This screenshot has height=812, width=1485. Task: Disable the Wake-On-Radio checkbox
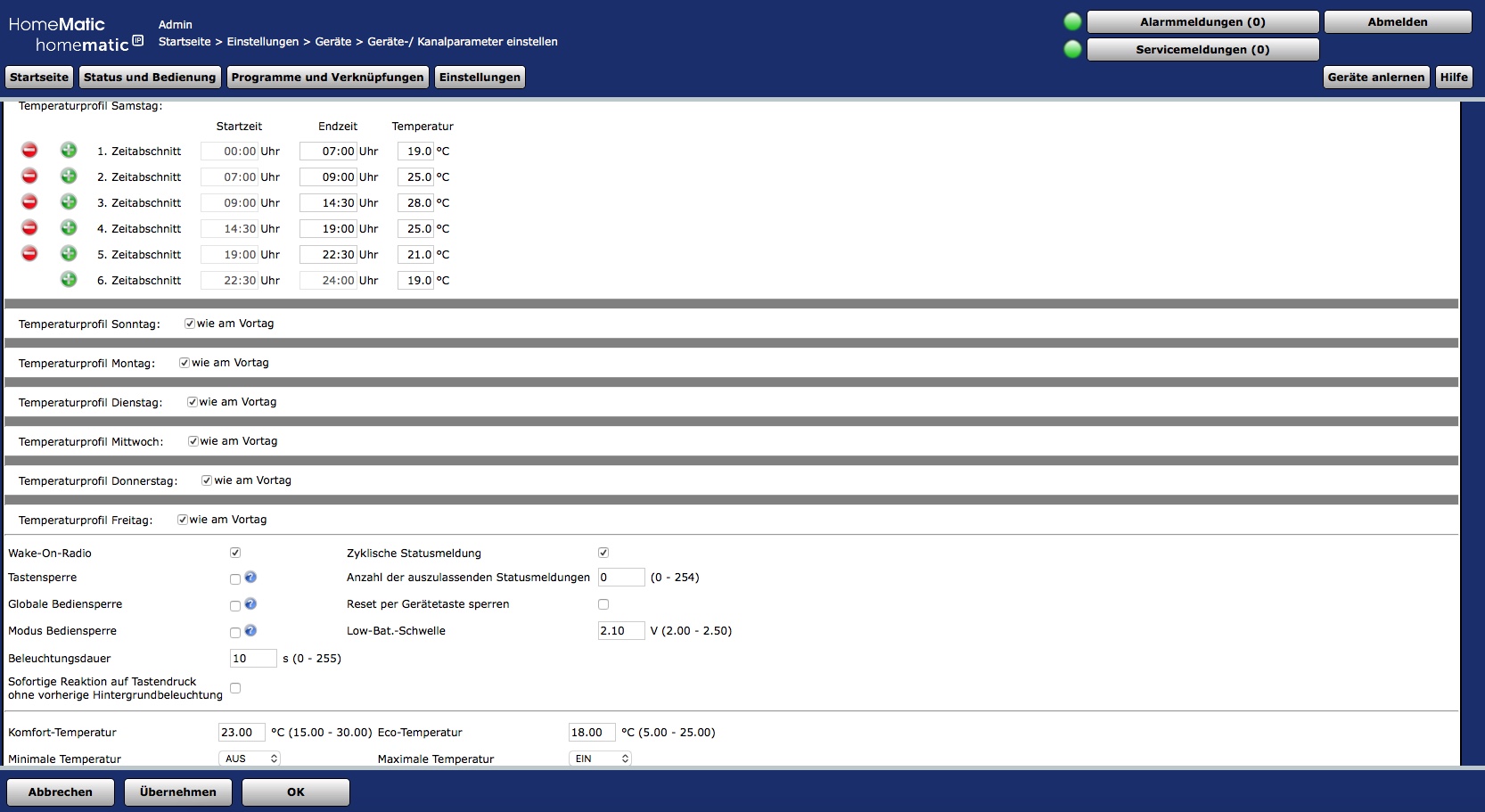coord(235,553)
